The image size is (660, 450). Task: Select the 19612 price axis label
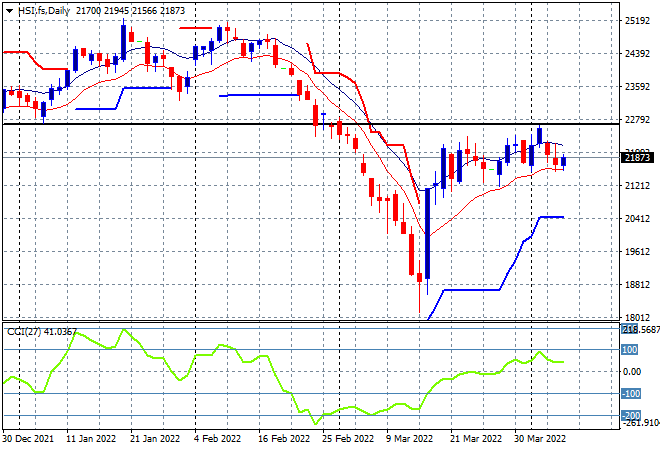(637, 252)
